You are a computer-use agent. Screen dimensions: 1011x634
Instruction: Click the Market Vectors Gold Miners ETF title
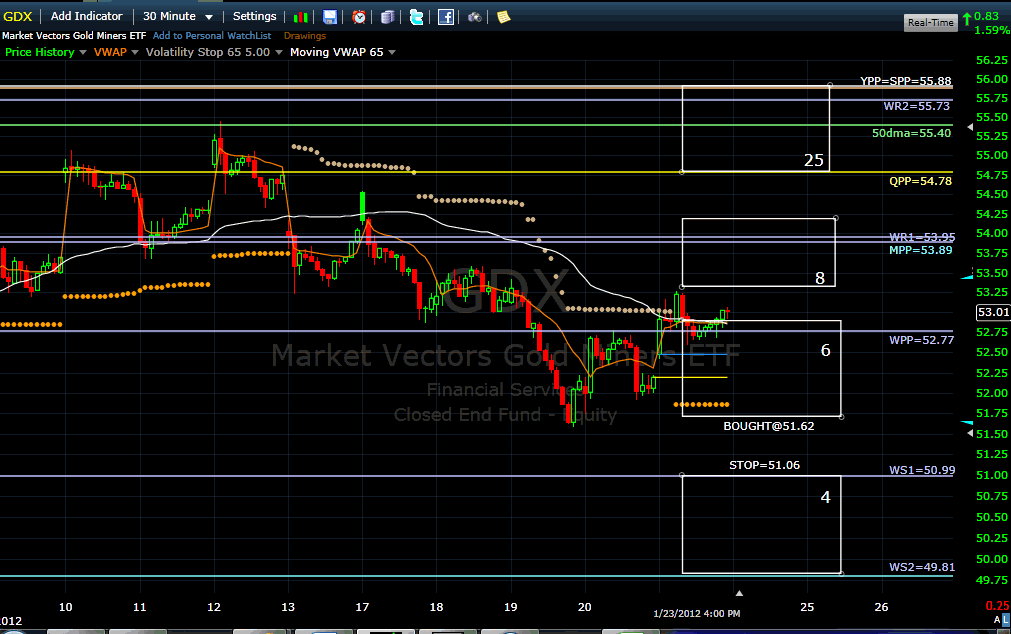pos(74,36)
